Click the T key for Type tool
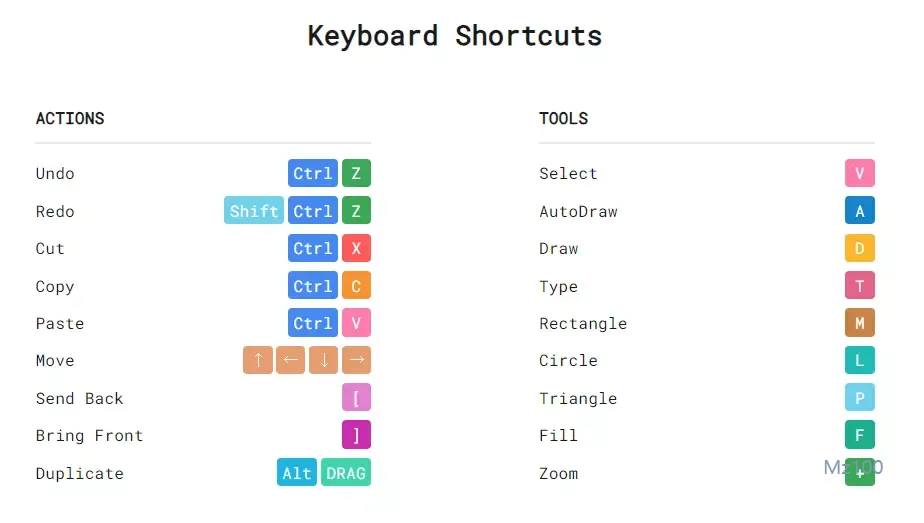The height and width of the screenshot is (523, 924). 860,286
